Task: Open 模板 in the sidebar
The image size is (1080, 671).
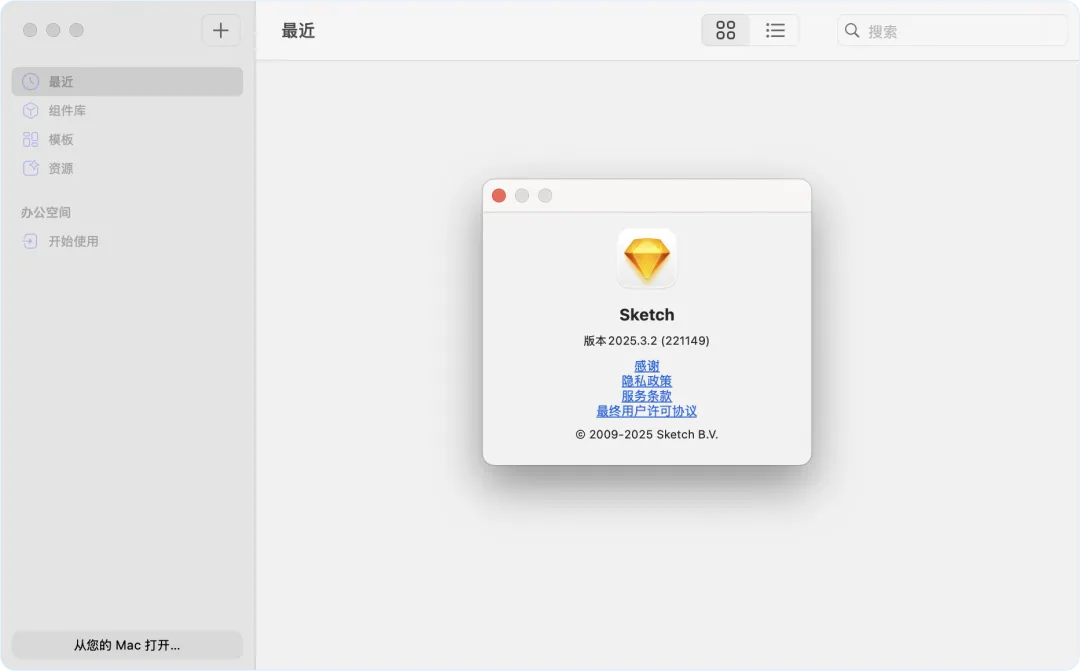Action: tap(127, 139)
